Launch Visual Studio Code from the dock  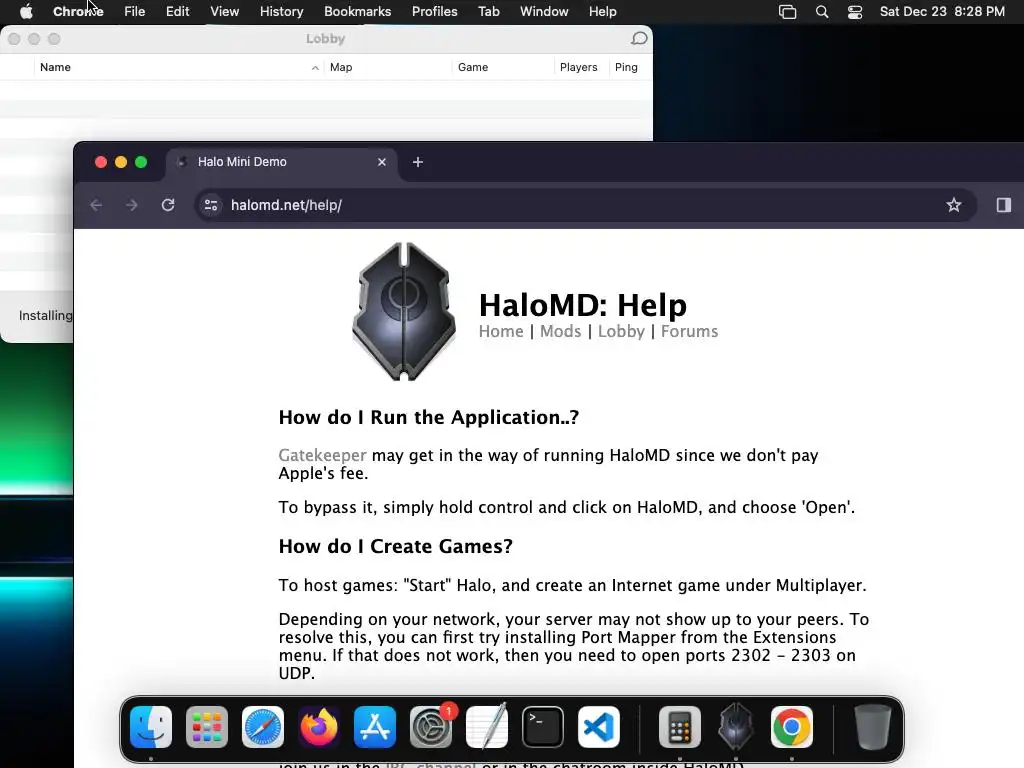pyautogui.click(x=599, y=727)
